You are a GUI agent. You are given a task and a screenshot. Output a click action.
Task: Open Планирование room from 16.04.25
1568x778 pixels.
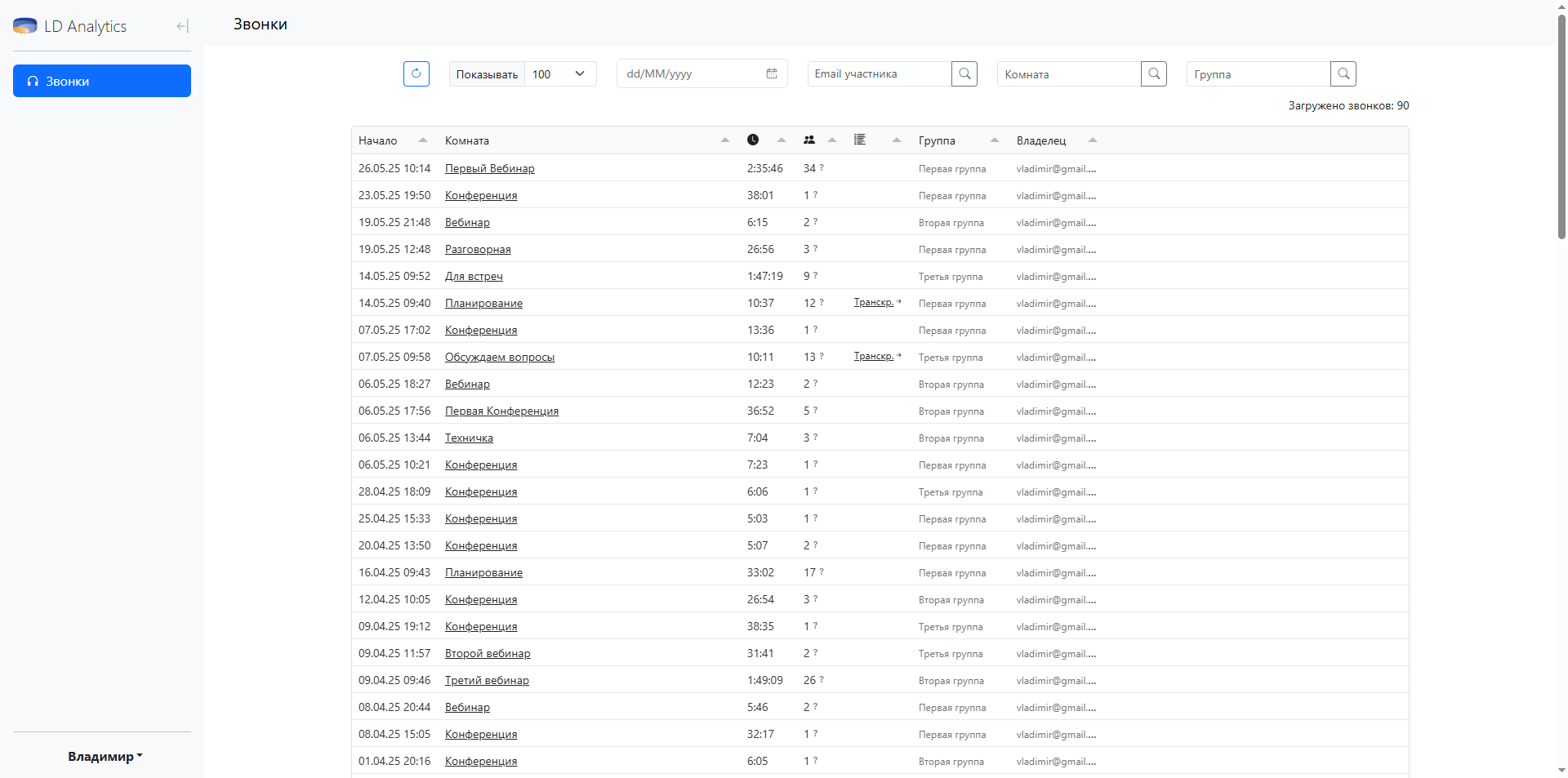click(483, 572)
